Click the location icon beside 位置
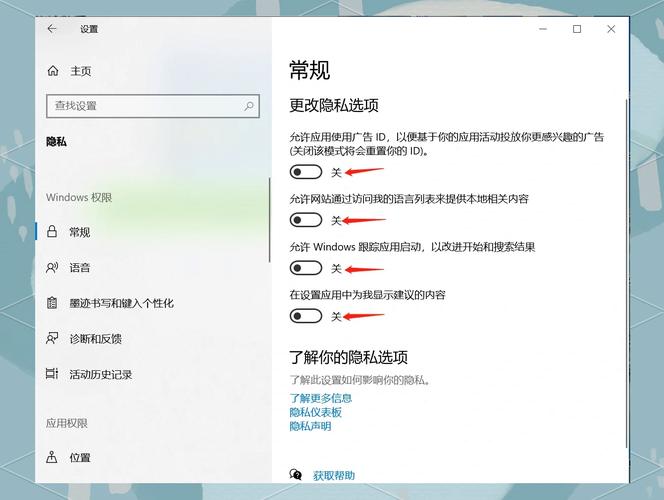 tap(52, 457)
